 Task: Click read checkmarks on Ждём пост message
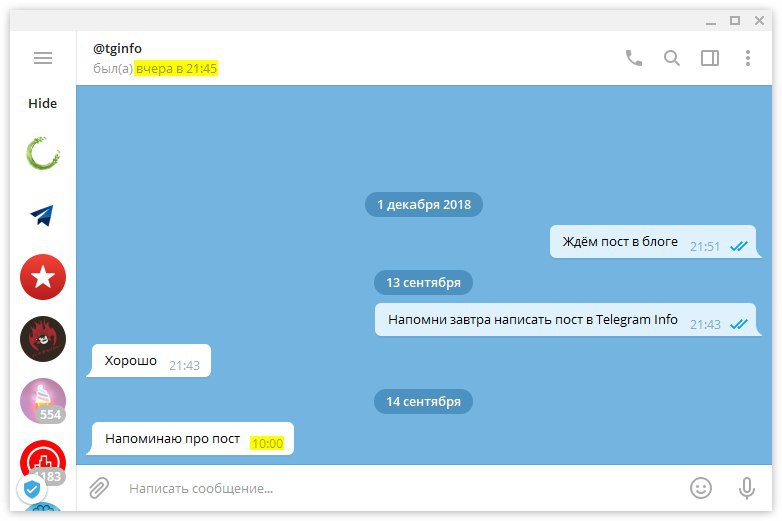click(739, 246)
